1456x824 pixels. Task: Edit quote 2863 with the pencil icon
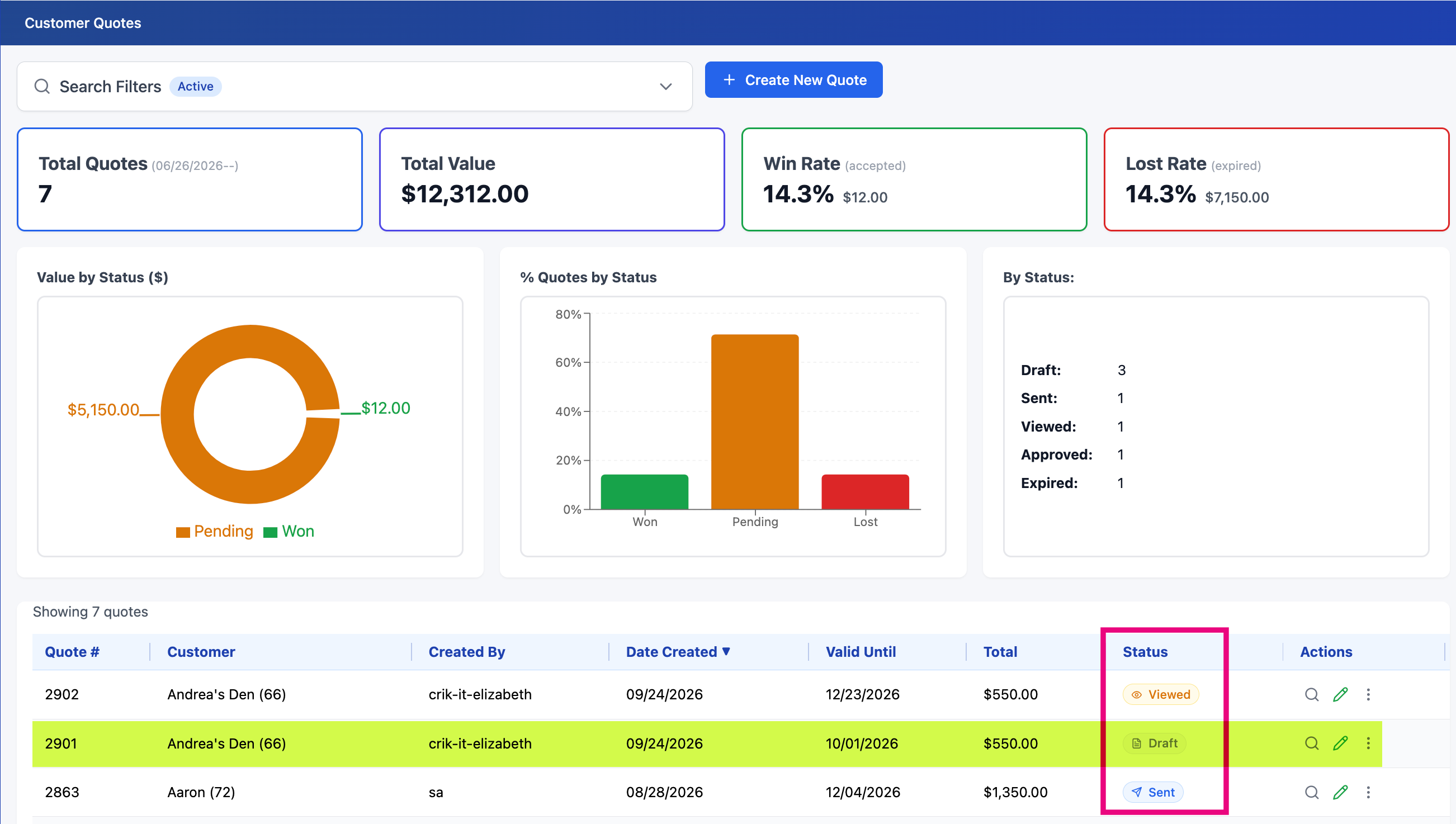tap(1340, 792)
